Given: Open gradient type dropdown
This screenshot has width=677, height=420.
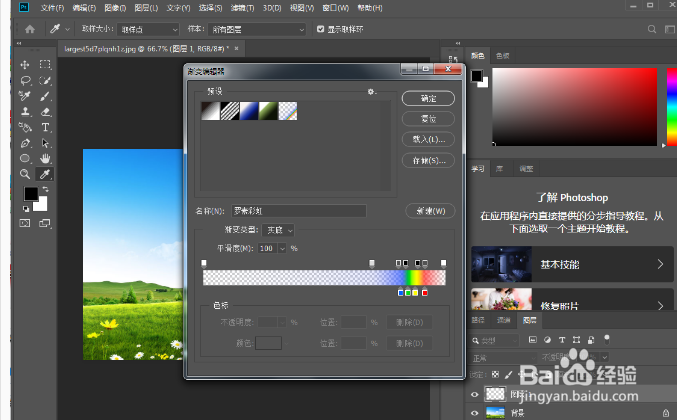Looking at the screenshot, I should click(x=278, y=230).
